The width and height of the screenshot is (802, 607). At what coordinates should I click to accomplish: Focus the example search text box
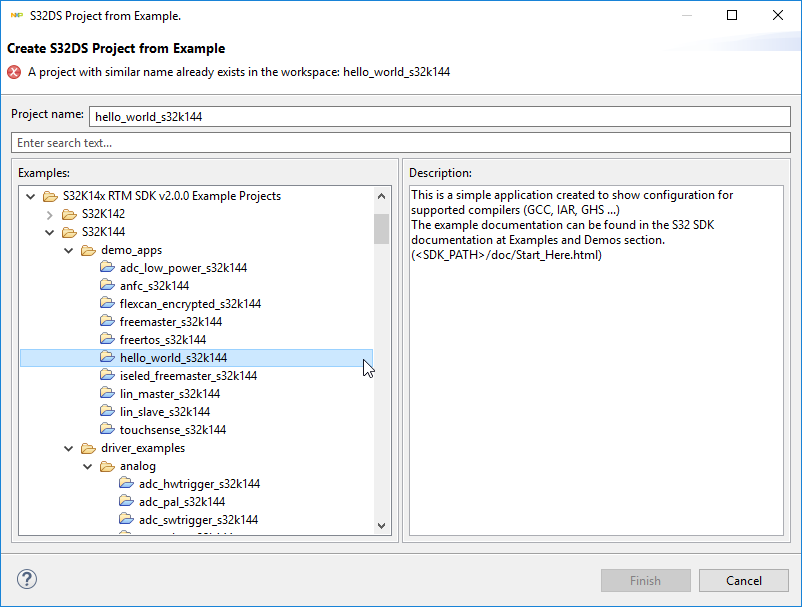[400, 143]
